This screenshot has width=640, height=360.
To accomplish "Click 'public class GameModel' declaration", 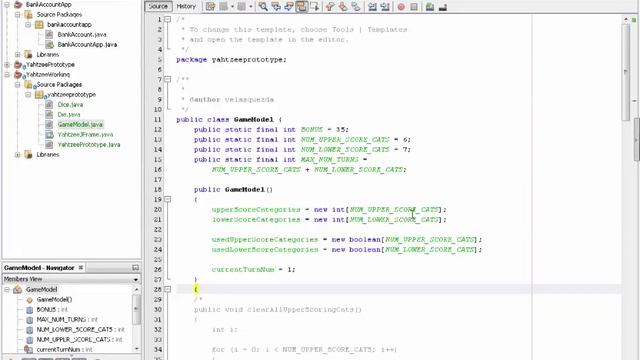I will point(229,120).
